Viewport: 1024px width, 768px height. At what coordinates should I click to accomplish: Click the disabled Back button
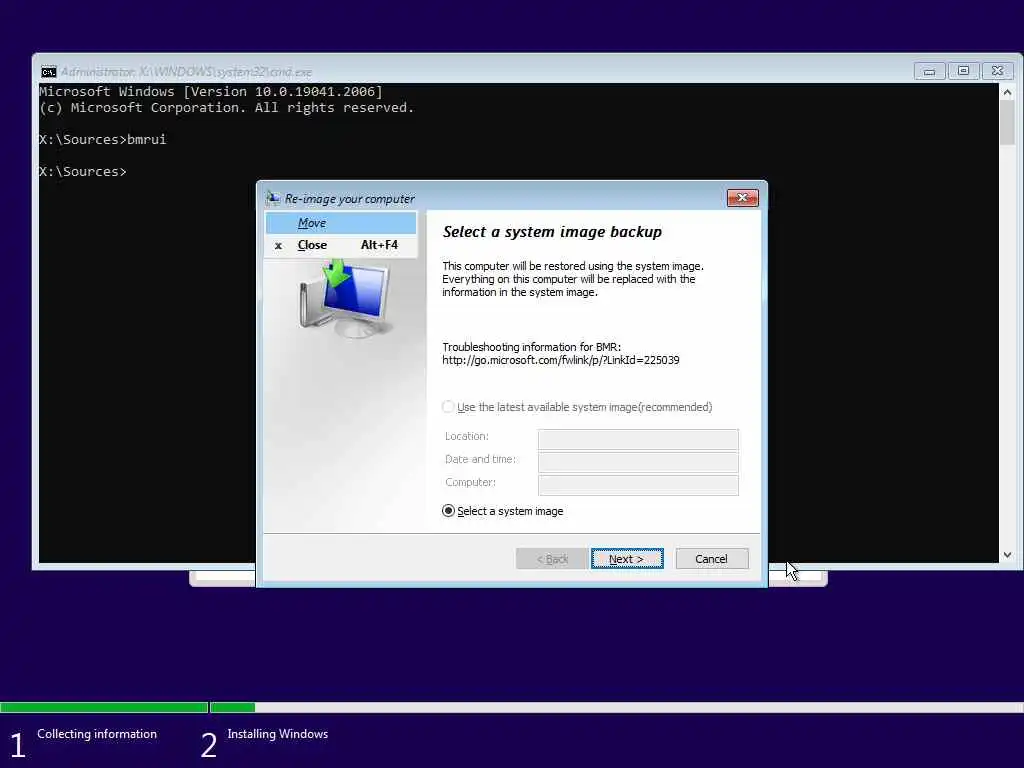tap(552, 559)
